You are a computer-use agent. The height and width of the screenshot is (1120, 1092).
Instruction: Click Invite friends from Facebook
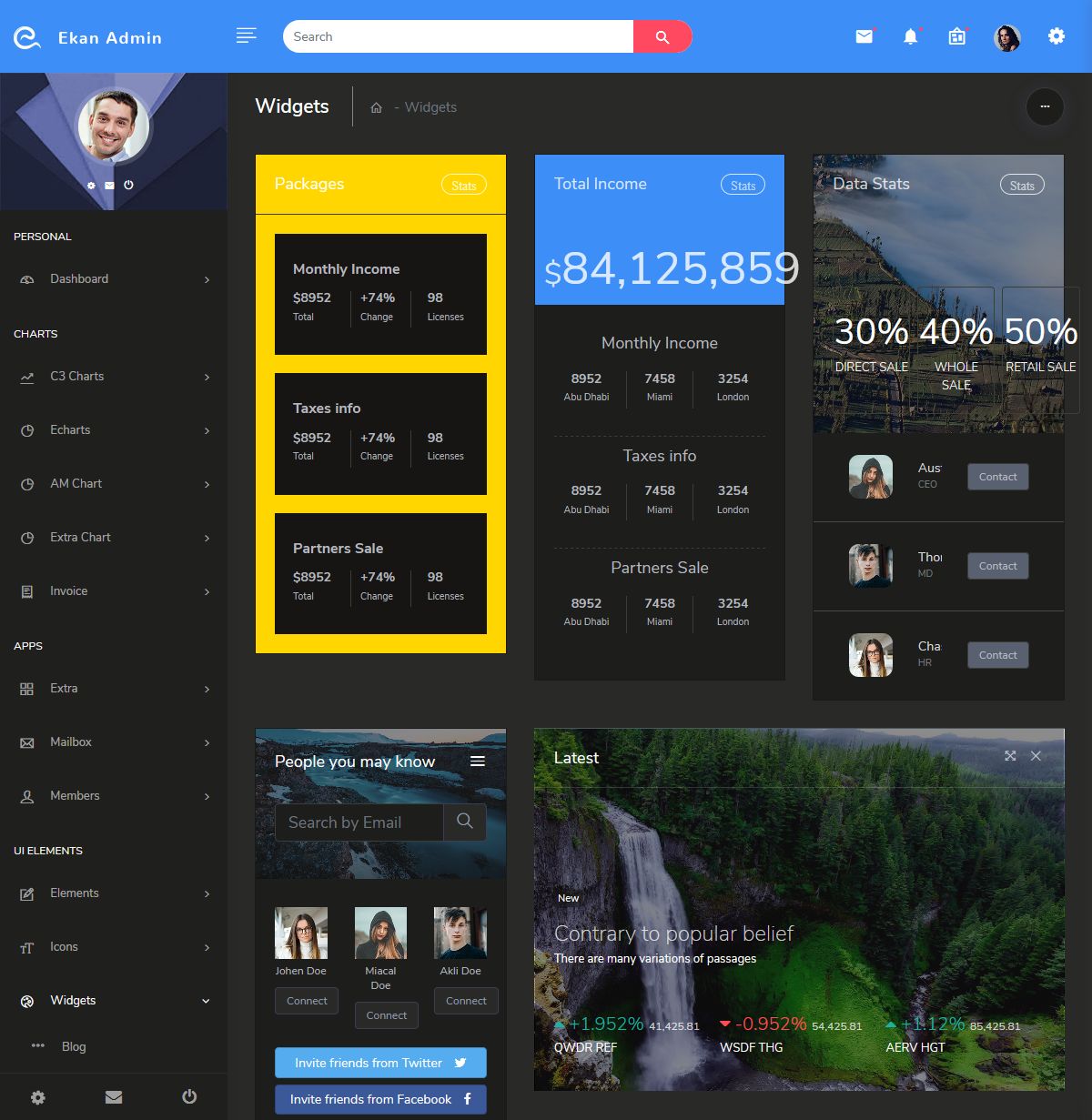point(380,1099)
